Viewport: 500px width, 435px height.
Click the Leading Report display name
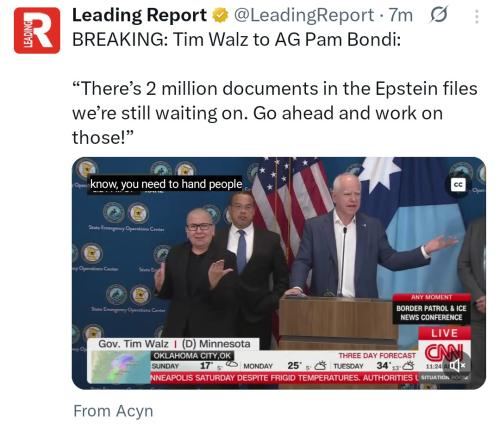[139, 15]
